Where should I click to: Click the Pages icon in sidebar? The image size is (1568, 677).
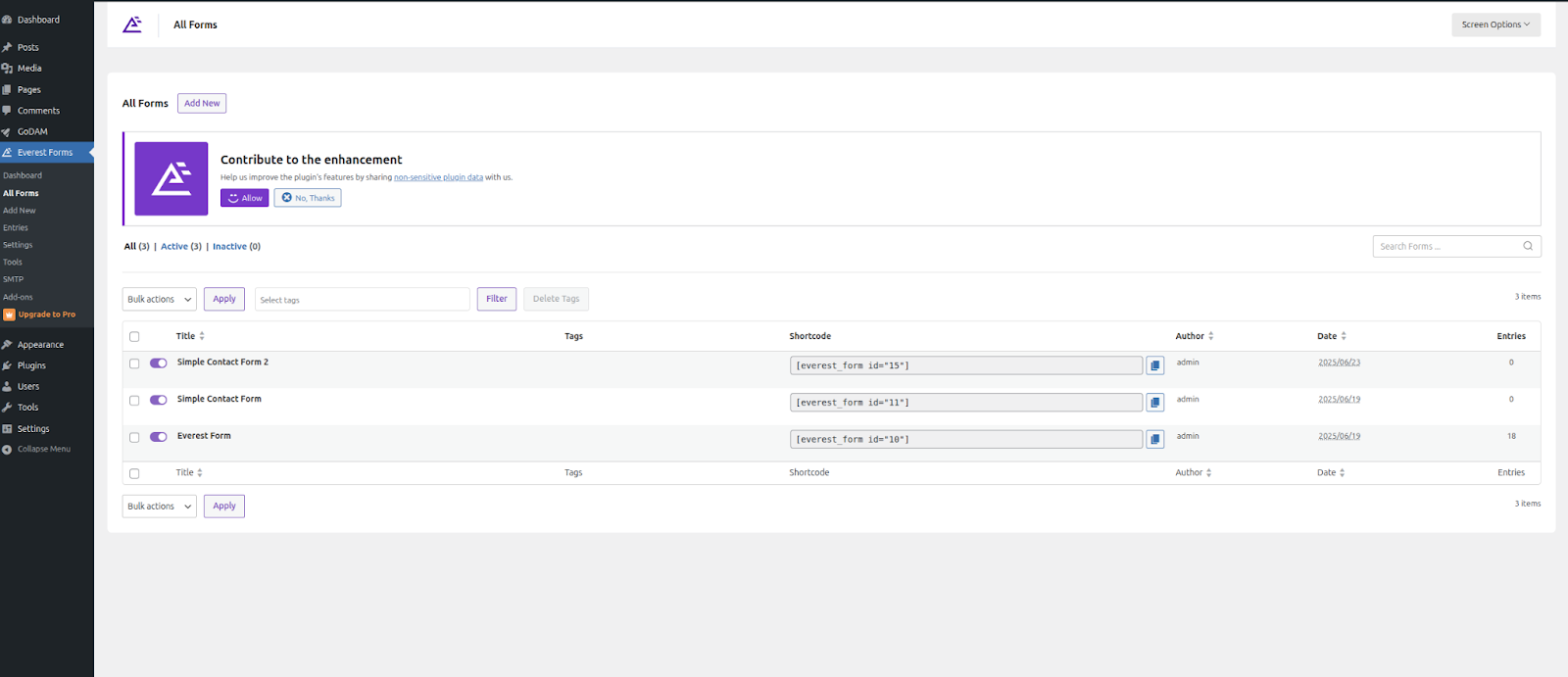(7, 89)
